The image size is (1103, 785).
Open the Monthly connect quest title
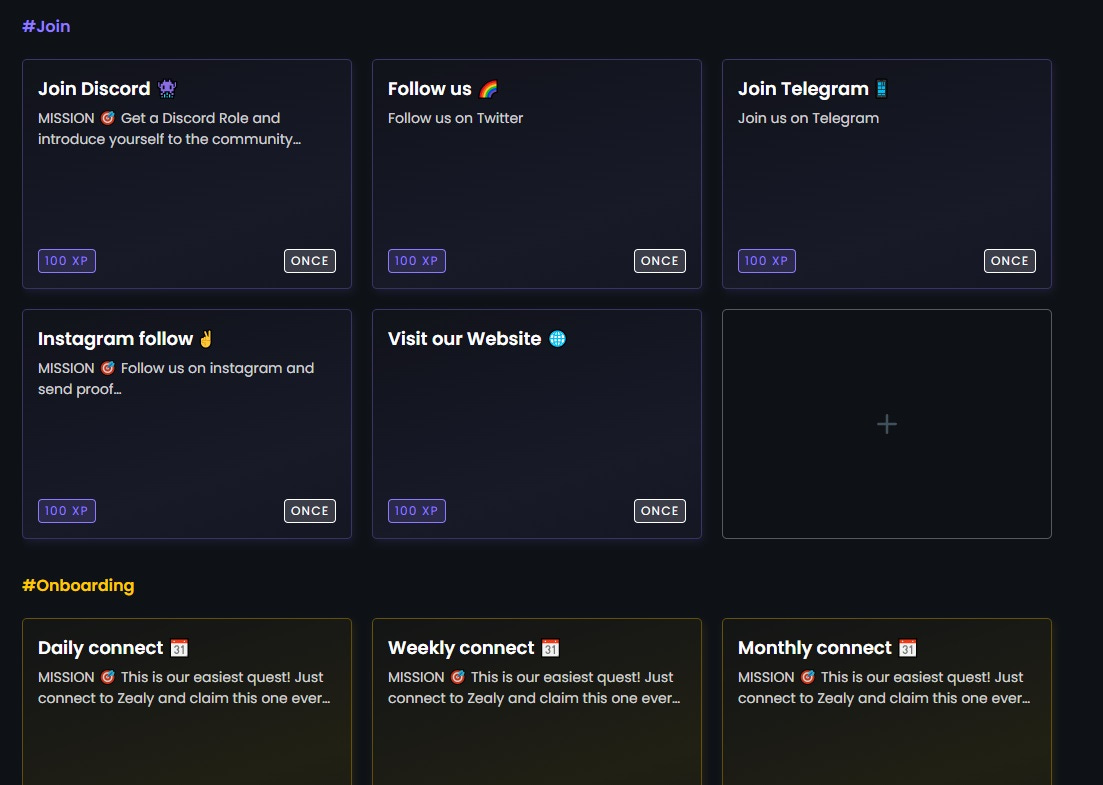pyautogui.click(x=815, y=648)
